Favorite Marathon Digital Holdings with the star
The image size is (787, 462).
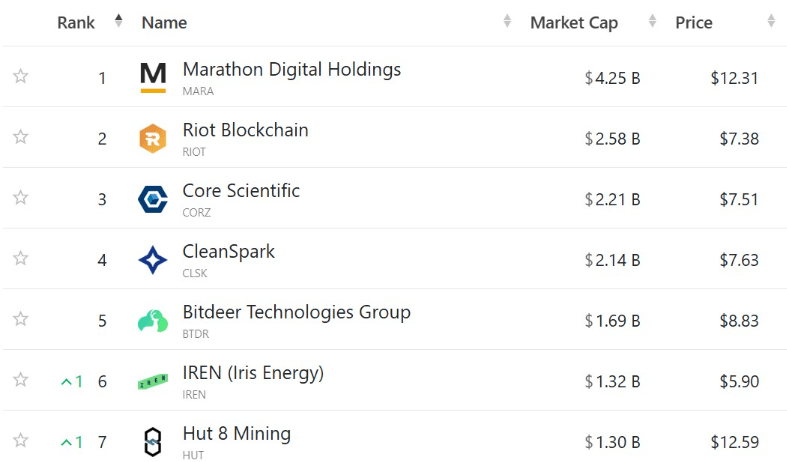point(21,76)
